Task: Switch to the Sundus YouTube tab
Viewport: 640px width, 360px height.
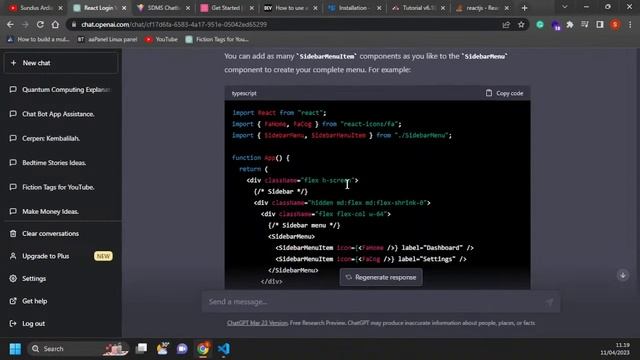Action: point(36,8)
